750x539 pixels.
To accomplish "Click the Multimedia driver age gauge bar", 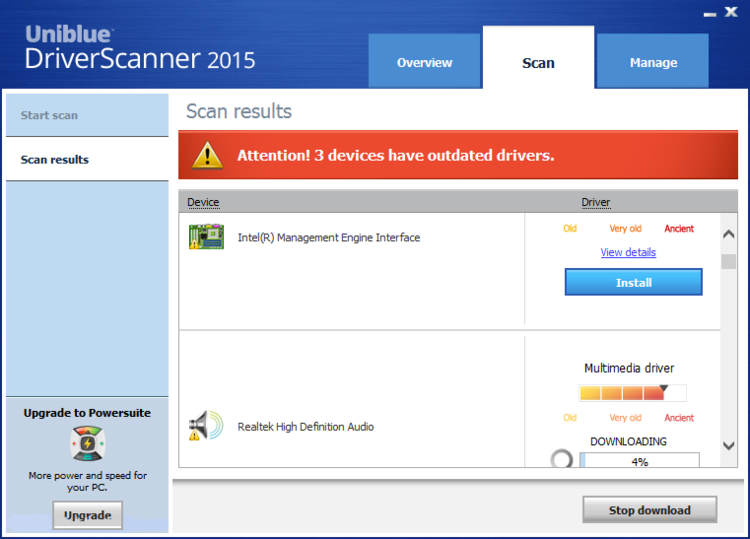I will (x=632, y=393).
